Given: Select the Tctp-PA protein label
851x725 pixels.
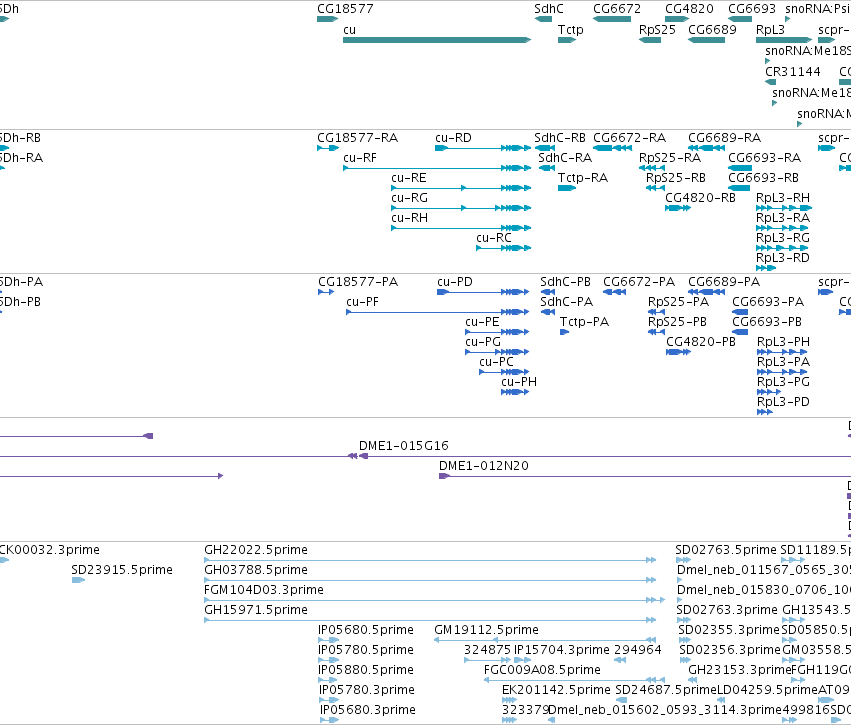Looking at the screenshot, I should click(x=585, y=322).
